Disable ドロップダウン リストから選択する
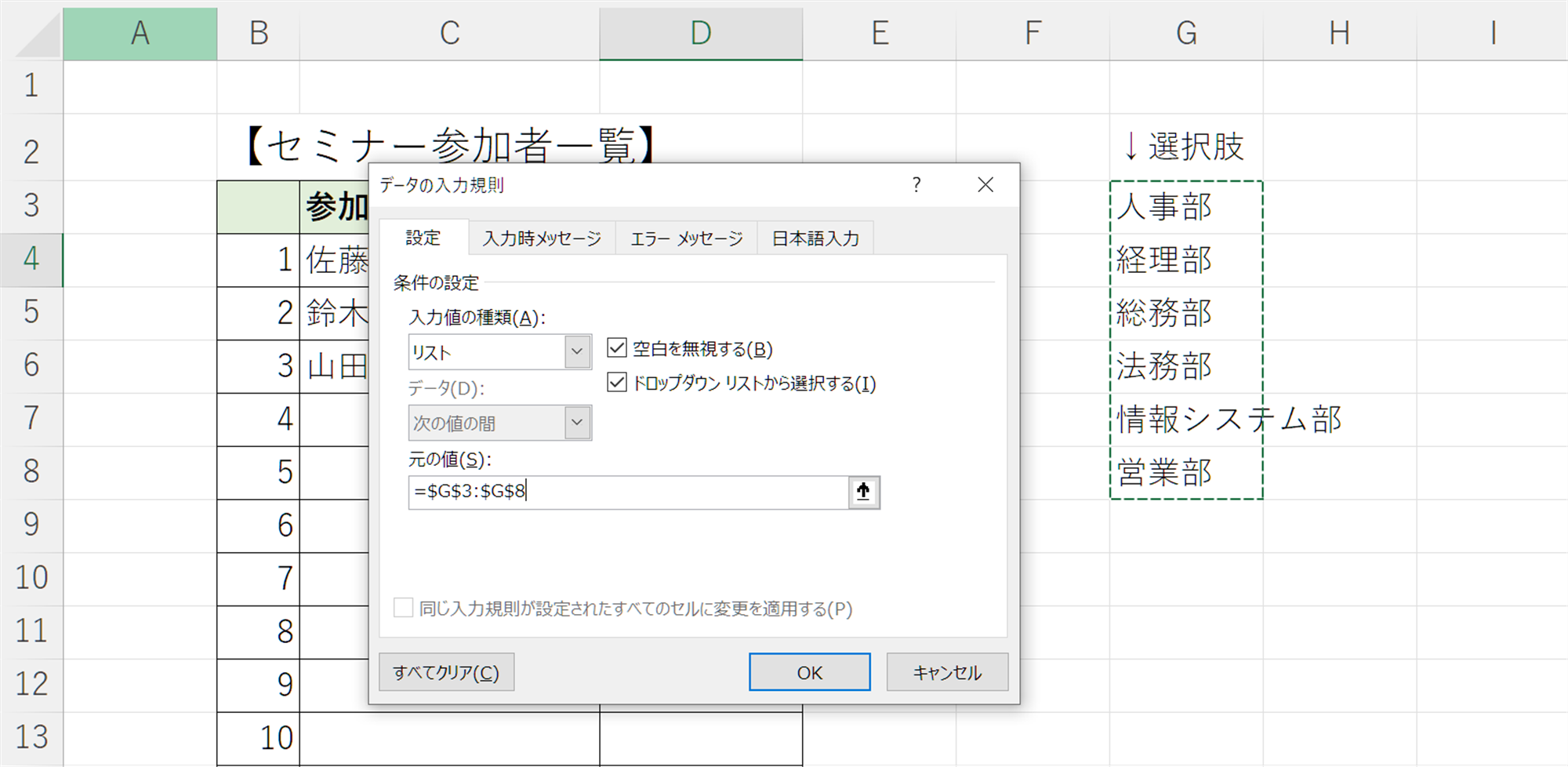This screenshot has height=767, width=1568. (619, 384)
